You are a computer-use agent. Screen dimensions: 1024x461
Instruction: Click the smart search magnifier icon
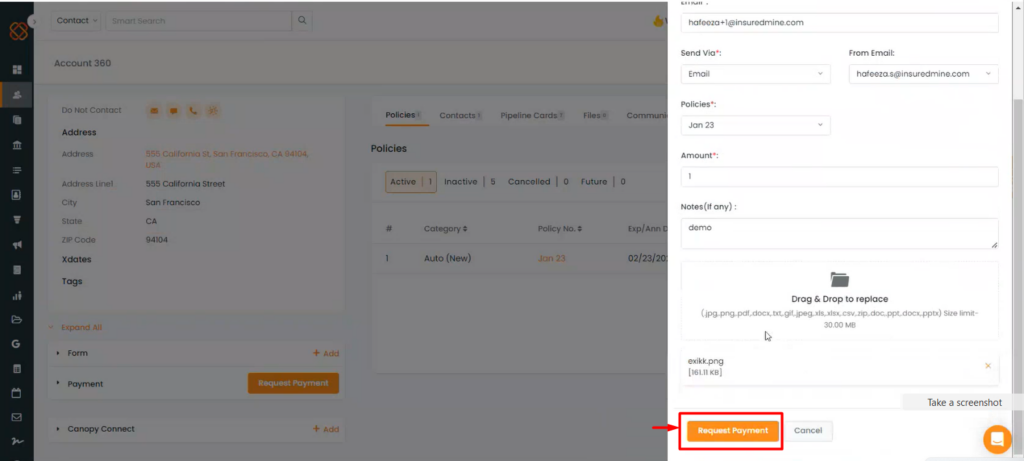(x=302, y=21)
